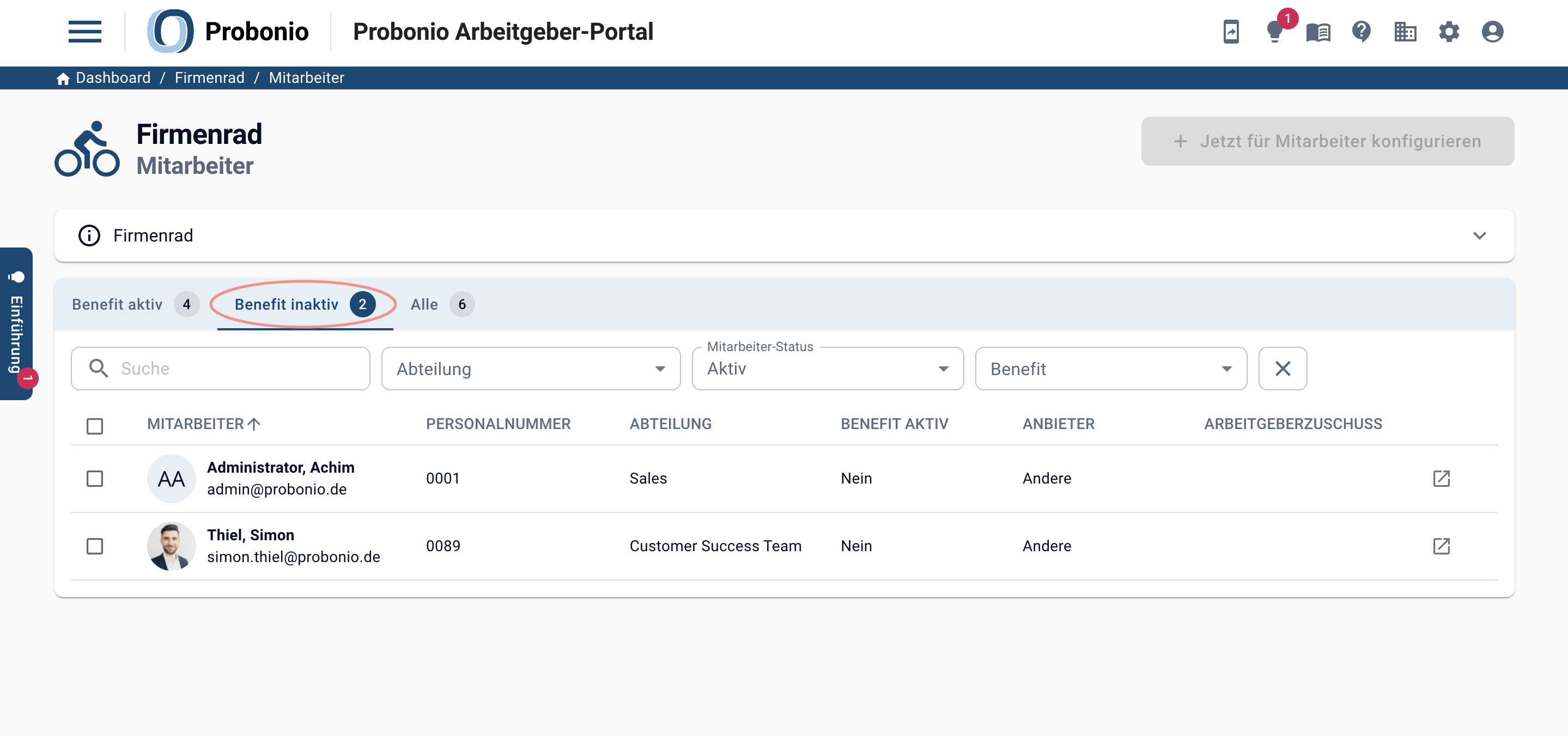The width and height of the screenshot is (1568, 736).
Task: Select the checkbox for Thiel, Simon
Action: (94, 546)
